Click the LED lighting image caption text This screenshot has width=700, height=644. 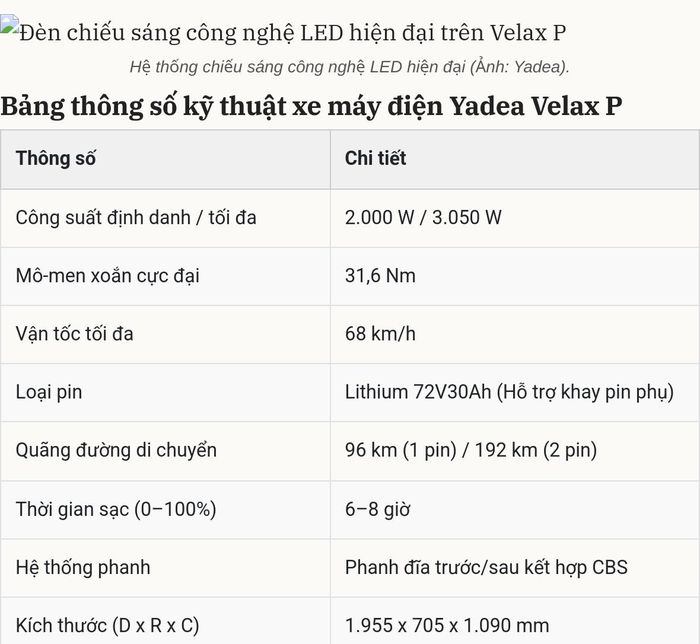tap(350, 67)
